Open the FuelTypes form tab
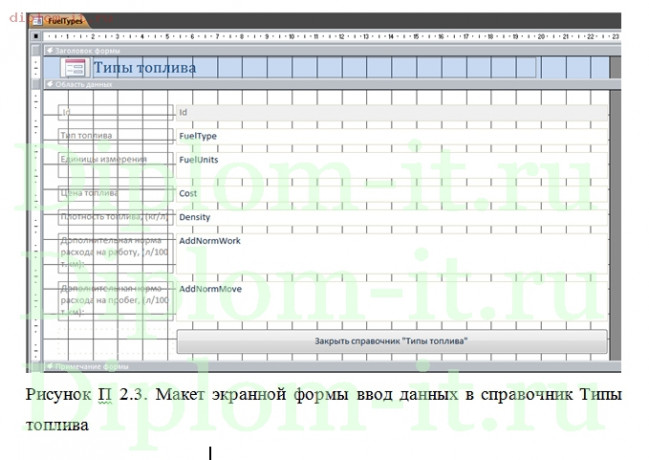The height and width of the screenshot is (460, 649). (x=60, y=21)
